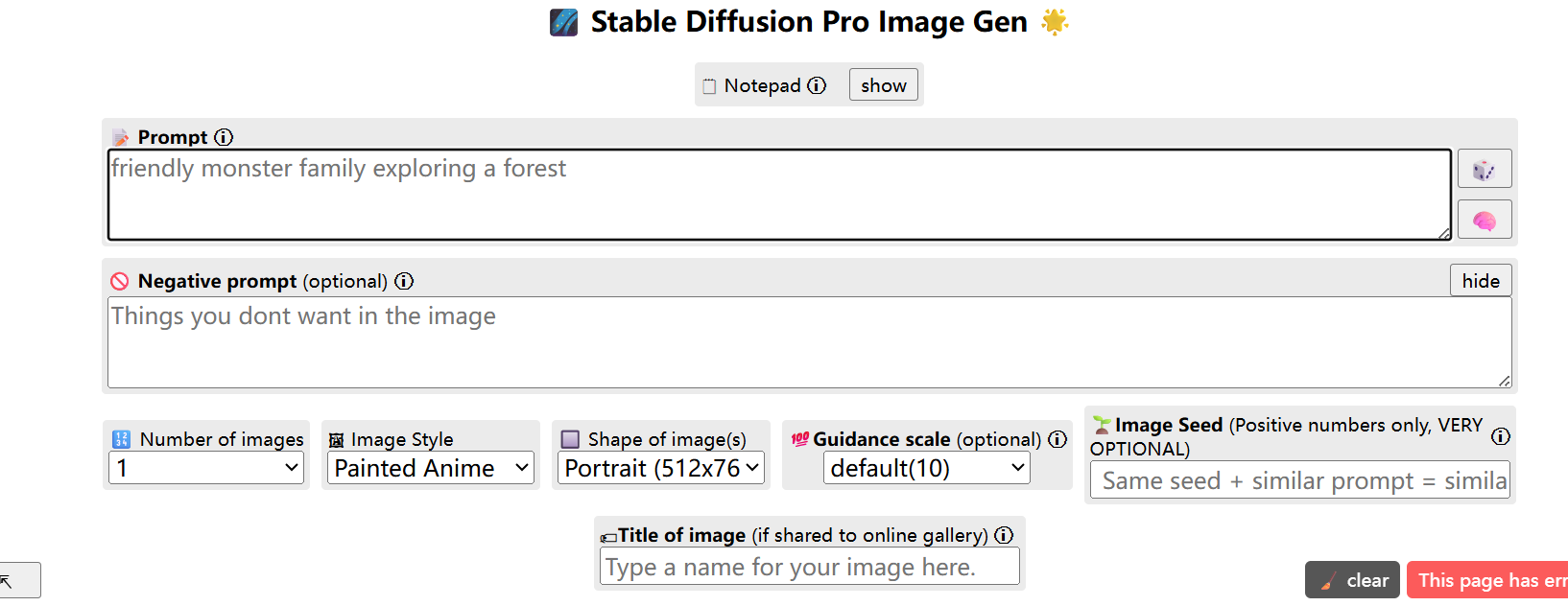Open the Prompt info icon
The width and height of the screenshot is (1568, 606).
224,137
